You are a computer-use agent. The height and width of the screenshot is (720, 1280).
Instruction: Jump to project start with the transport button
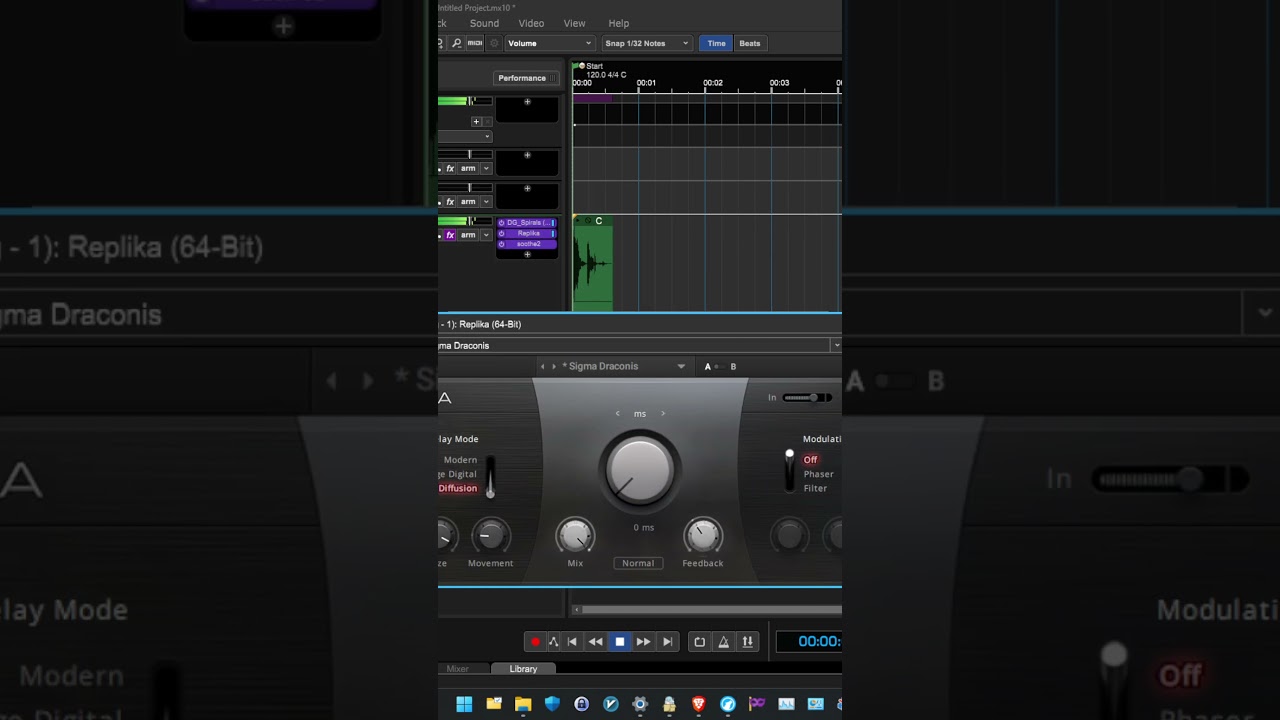572,642
